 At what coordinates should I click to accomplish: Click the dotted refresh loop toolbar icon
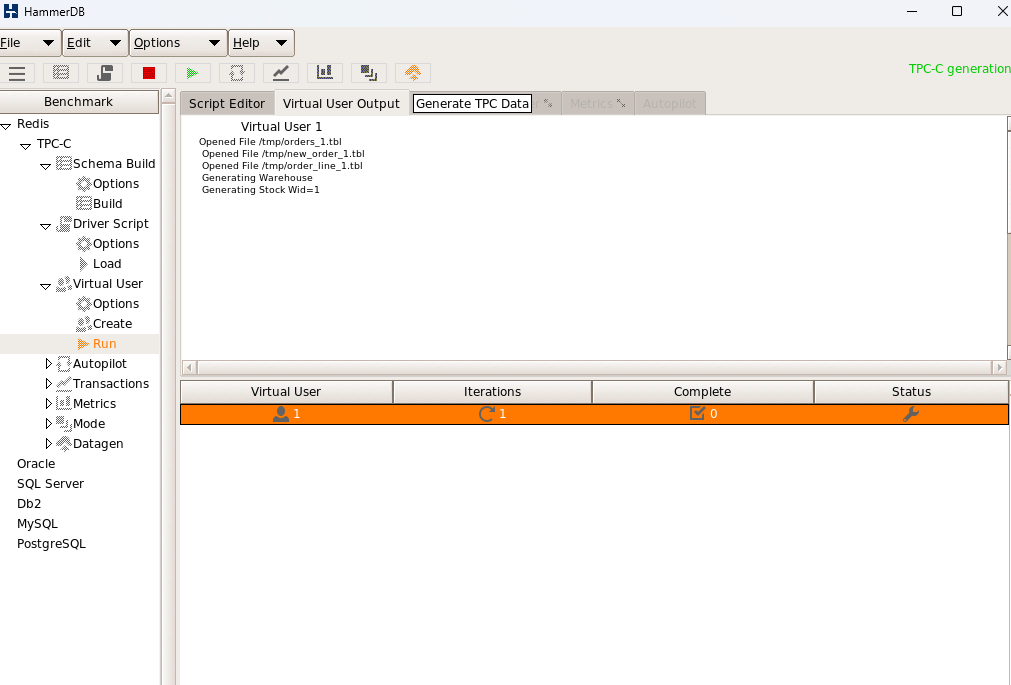235,72
